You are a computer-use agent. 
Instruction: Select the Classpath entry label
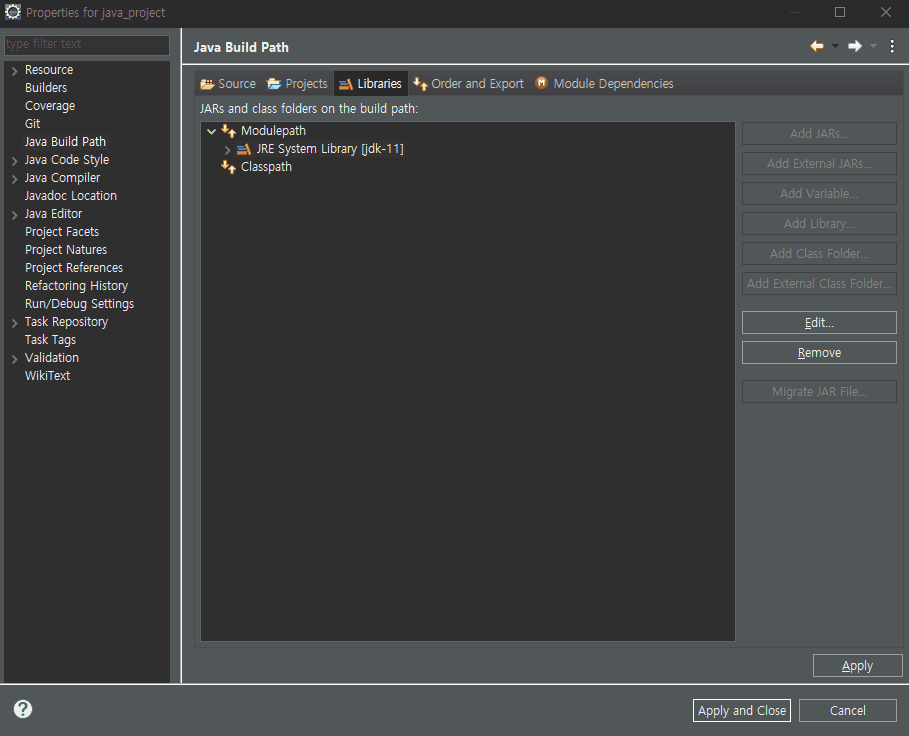(266, 167)
